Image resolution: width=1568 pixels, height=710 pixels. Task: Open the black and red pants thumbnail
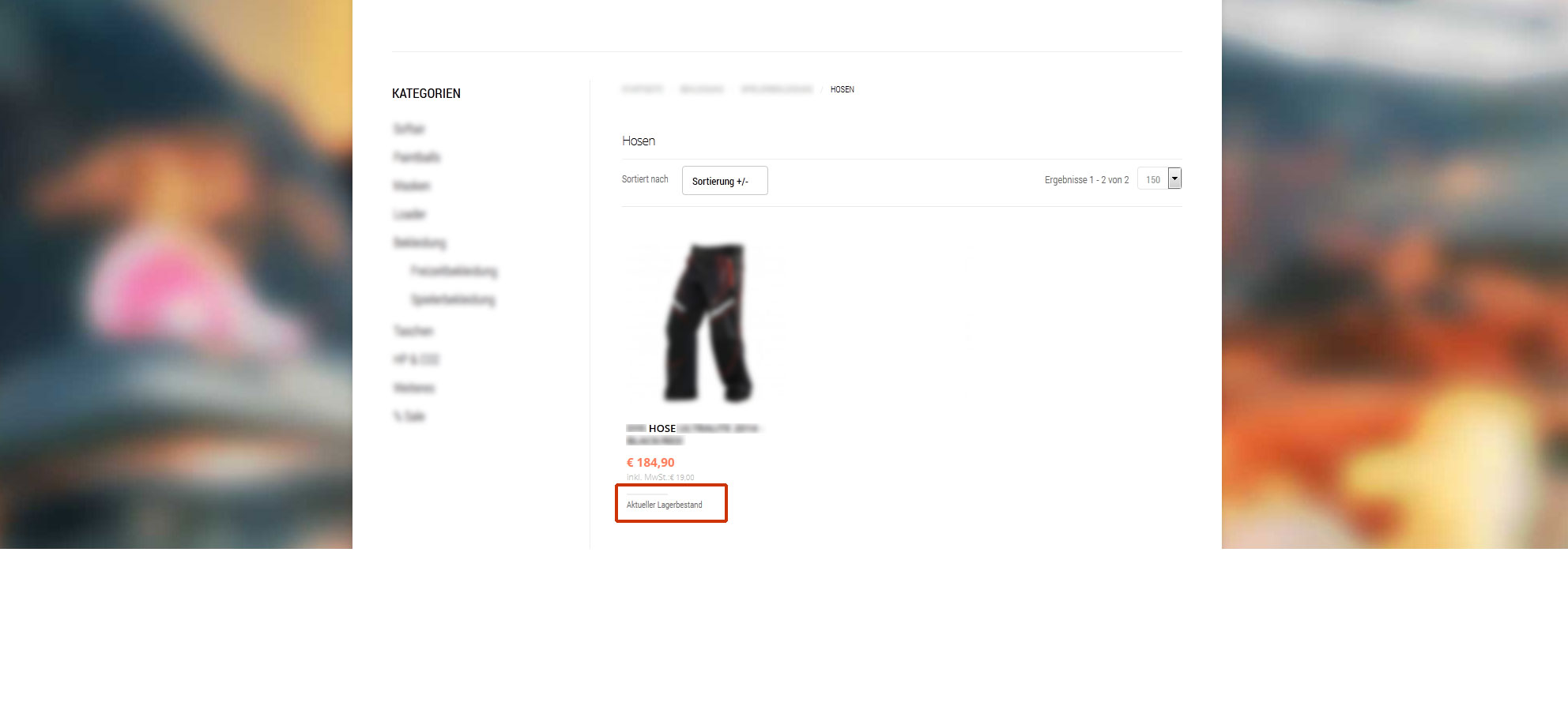pyautogui.click(x=707, y=323)
